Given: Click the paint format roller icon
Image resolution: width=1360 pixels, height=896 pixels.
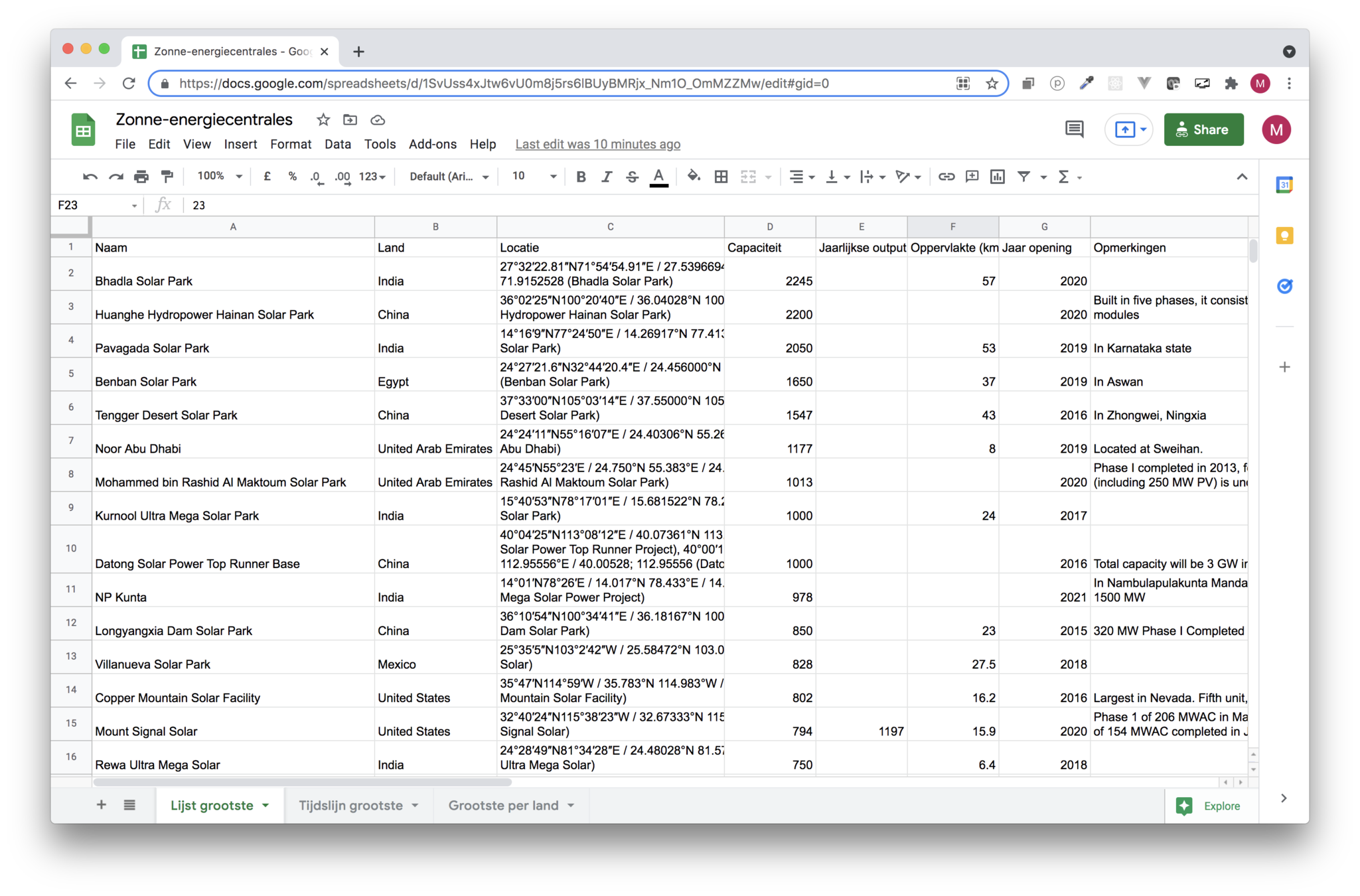Looking at the screenshot, I should point(167,177).
